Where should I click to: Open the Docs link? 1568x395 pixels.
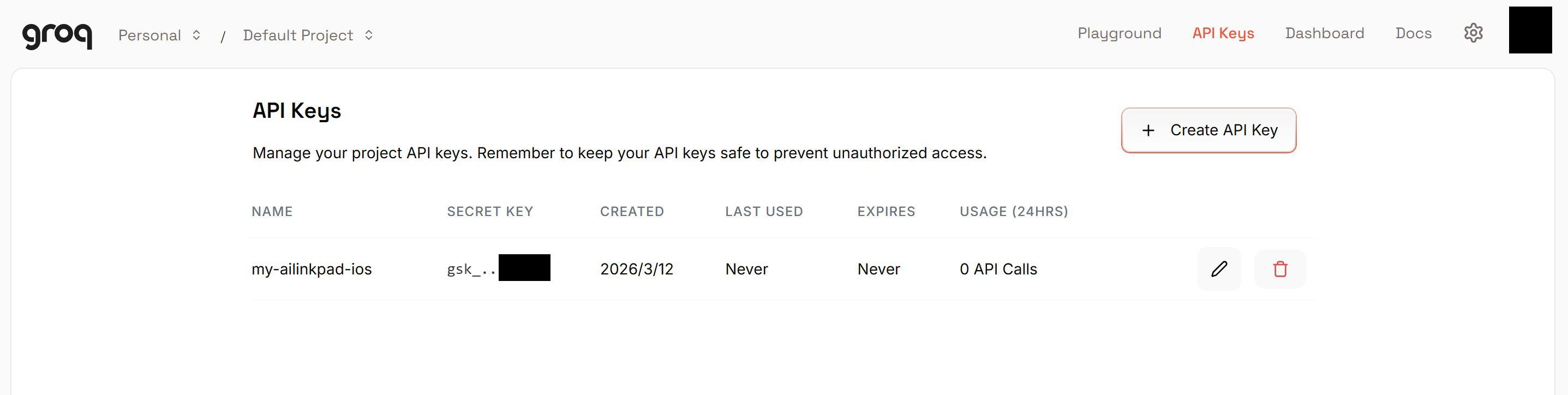(x=1414, y=33)
